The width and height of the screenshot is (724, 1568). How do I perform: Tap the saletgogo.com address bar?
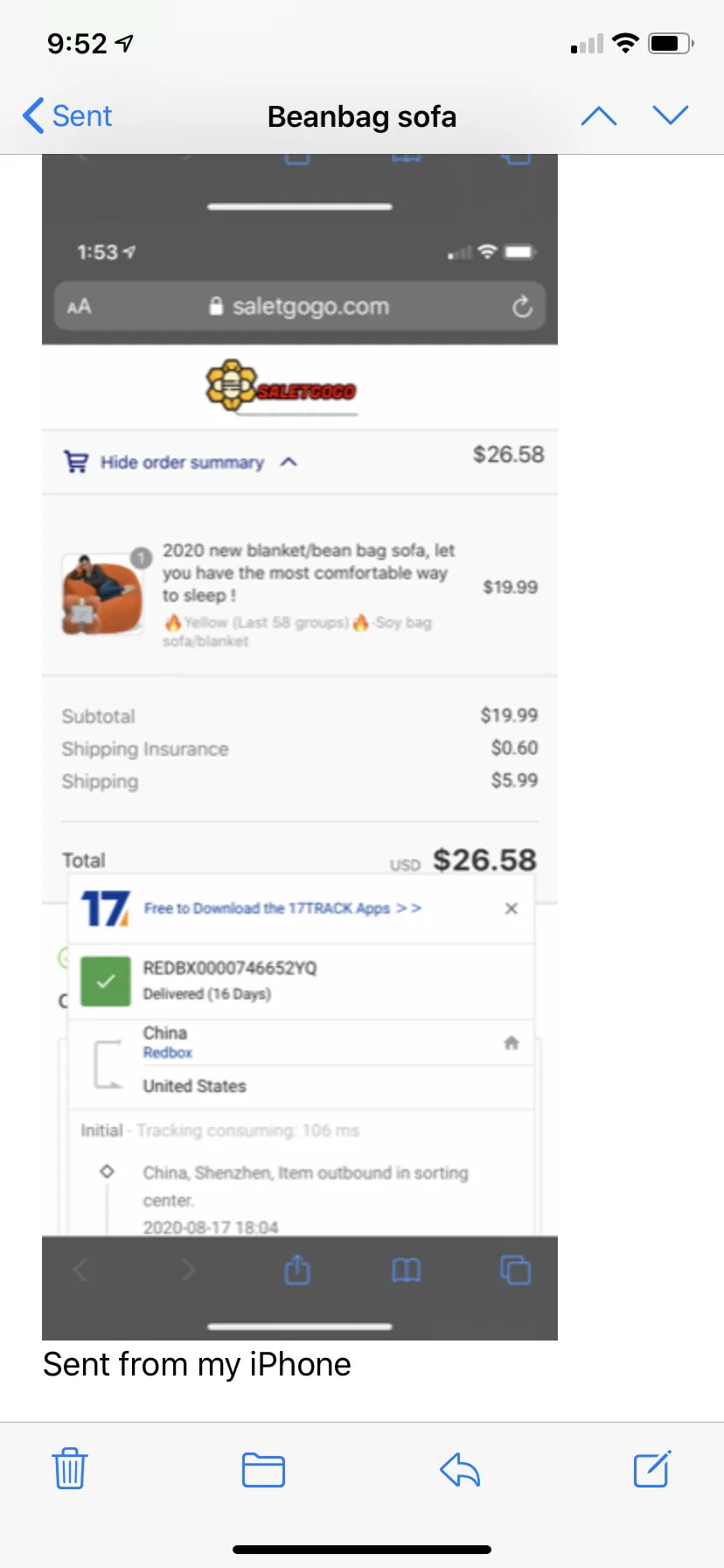pyautogui.click(x=300, y=306)
